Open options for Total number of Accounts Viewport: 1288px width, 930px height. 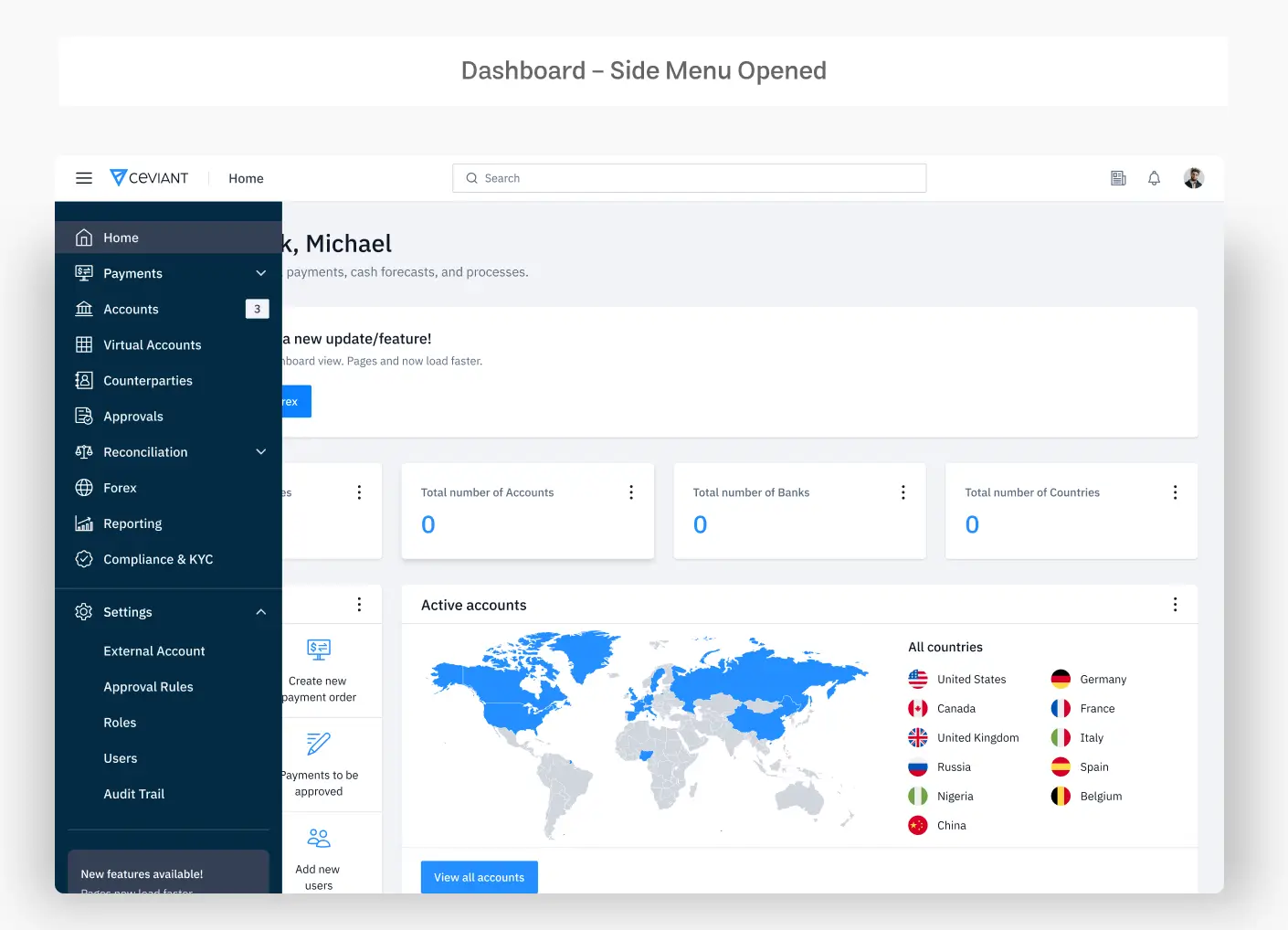pyautogui.click(x=631, y=492)
